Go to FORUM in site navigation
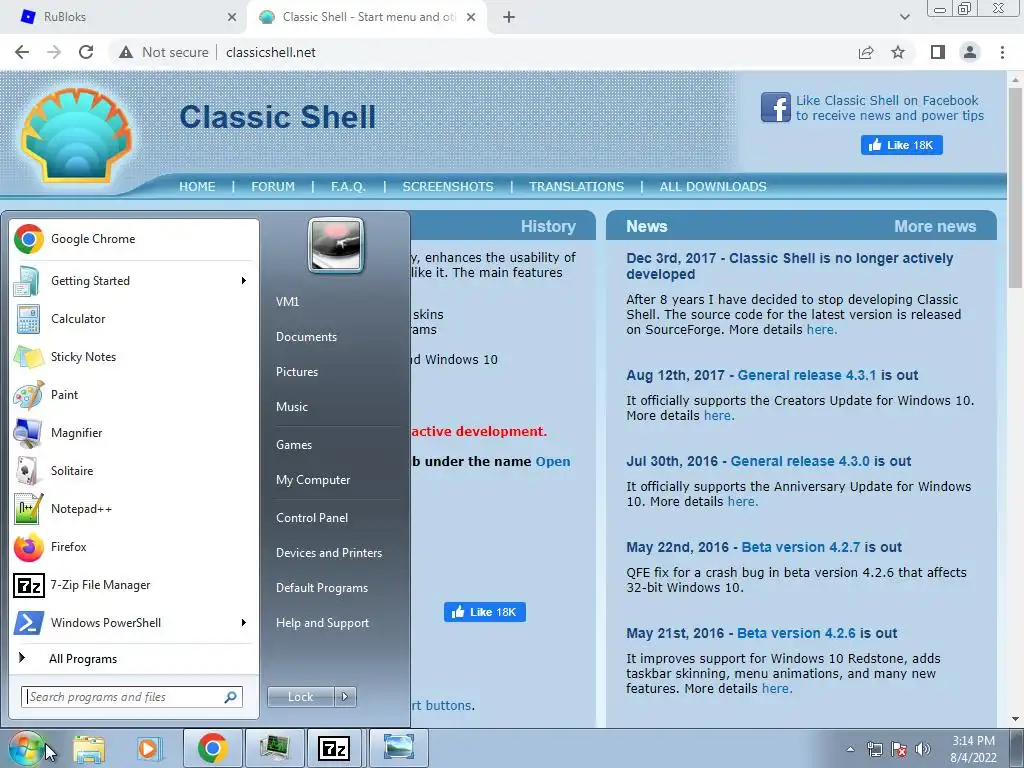Screen dimensions: 1024x768 (x=273, y=187)
